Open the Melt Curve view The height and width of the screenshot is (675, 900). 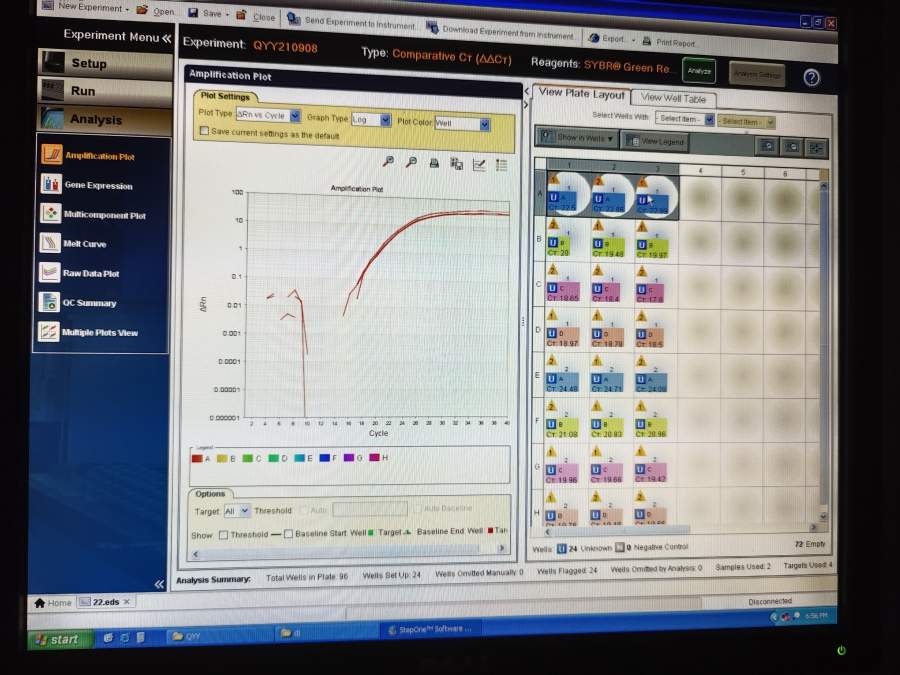coord(85,244)
